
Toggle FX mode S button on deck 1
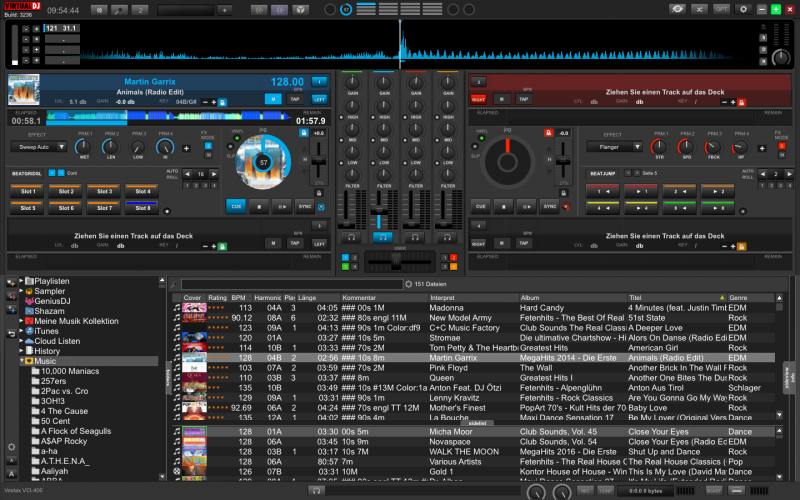coord(208,146)
